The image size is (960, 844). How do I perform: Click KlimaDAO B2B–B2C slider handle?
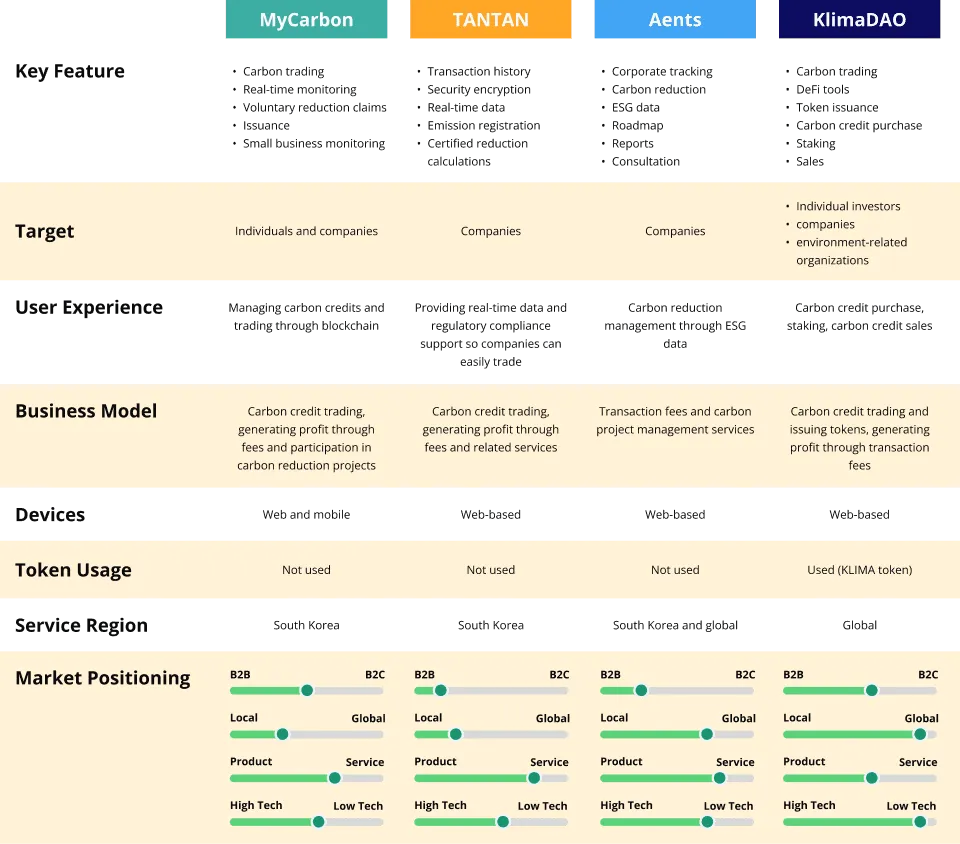coord(871,690)
